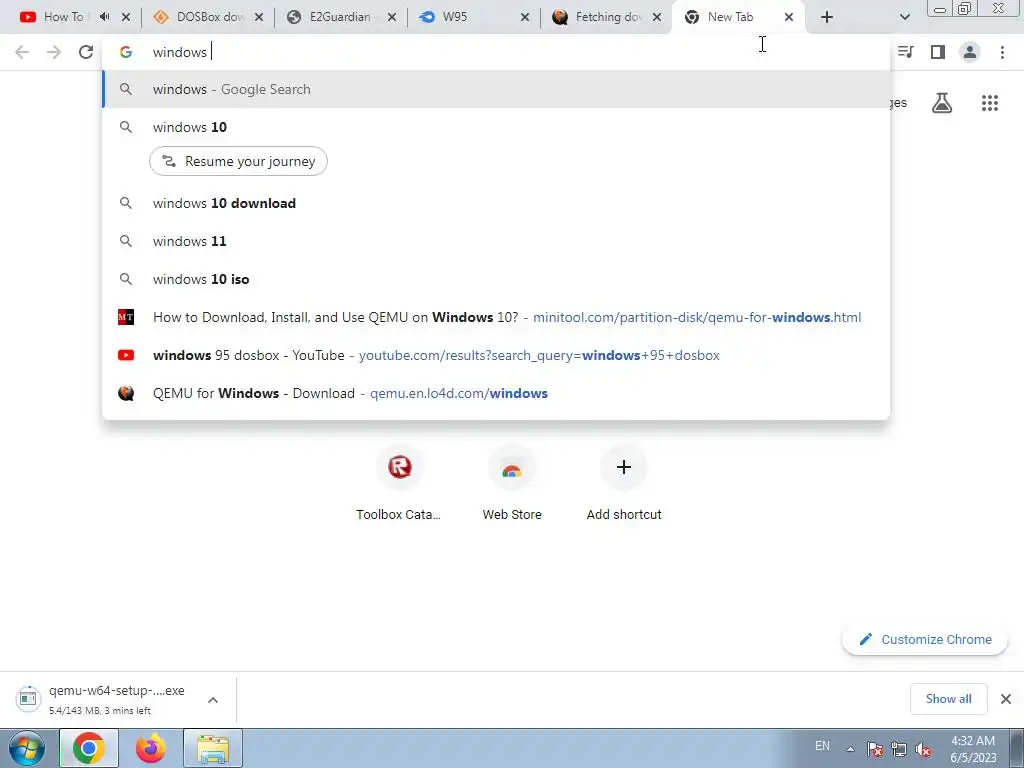Open the media controls icon in toolbar
Viewport: 1024px width, 768px height.
(x=906, y=52)
